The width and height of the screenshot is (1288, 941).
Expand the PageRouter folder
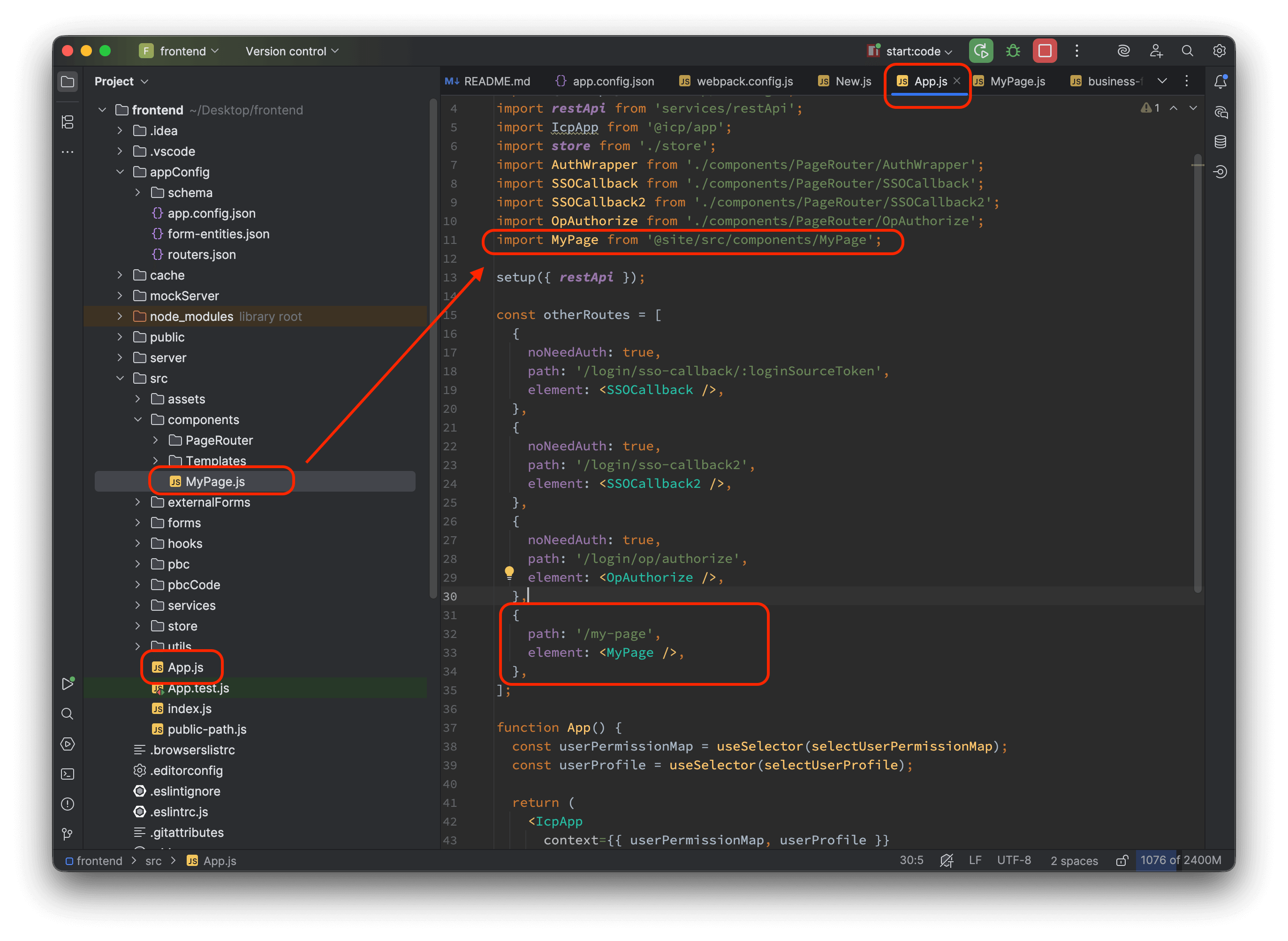point(155,440)
